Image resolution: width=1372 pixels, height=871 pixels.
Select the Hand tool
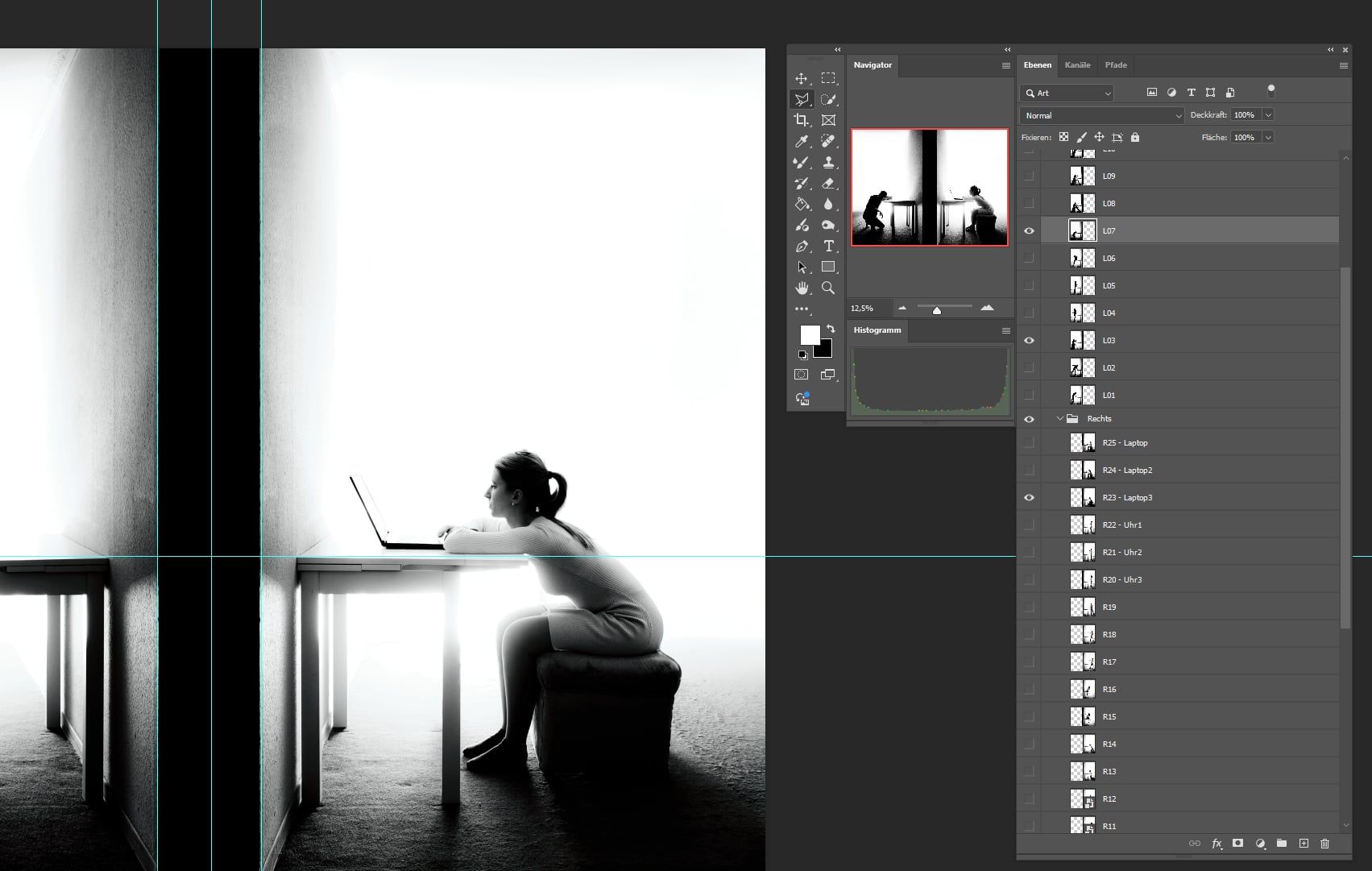(802, 288)
